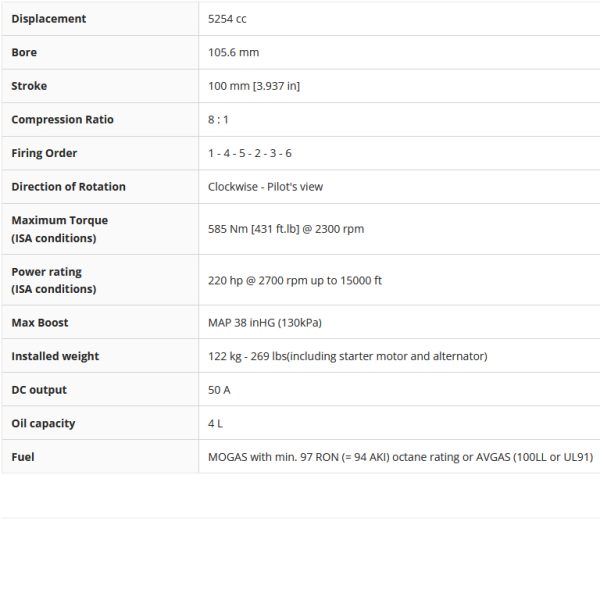Viewport: 600px width, 600px height.
Task: Select the Clockwise - Pilot's view text
Action: click(x=265, y=187)
